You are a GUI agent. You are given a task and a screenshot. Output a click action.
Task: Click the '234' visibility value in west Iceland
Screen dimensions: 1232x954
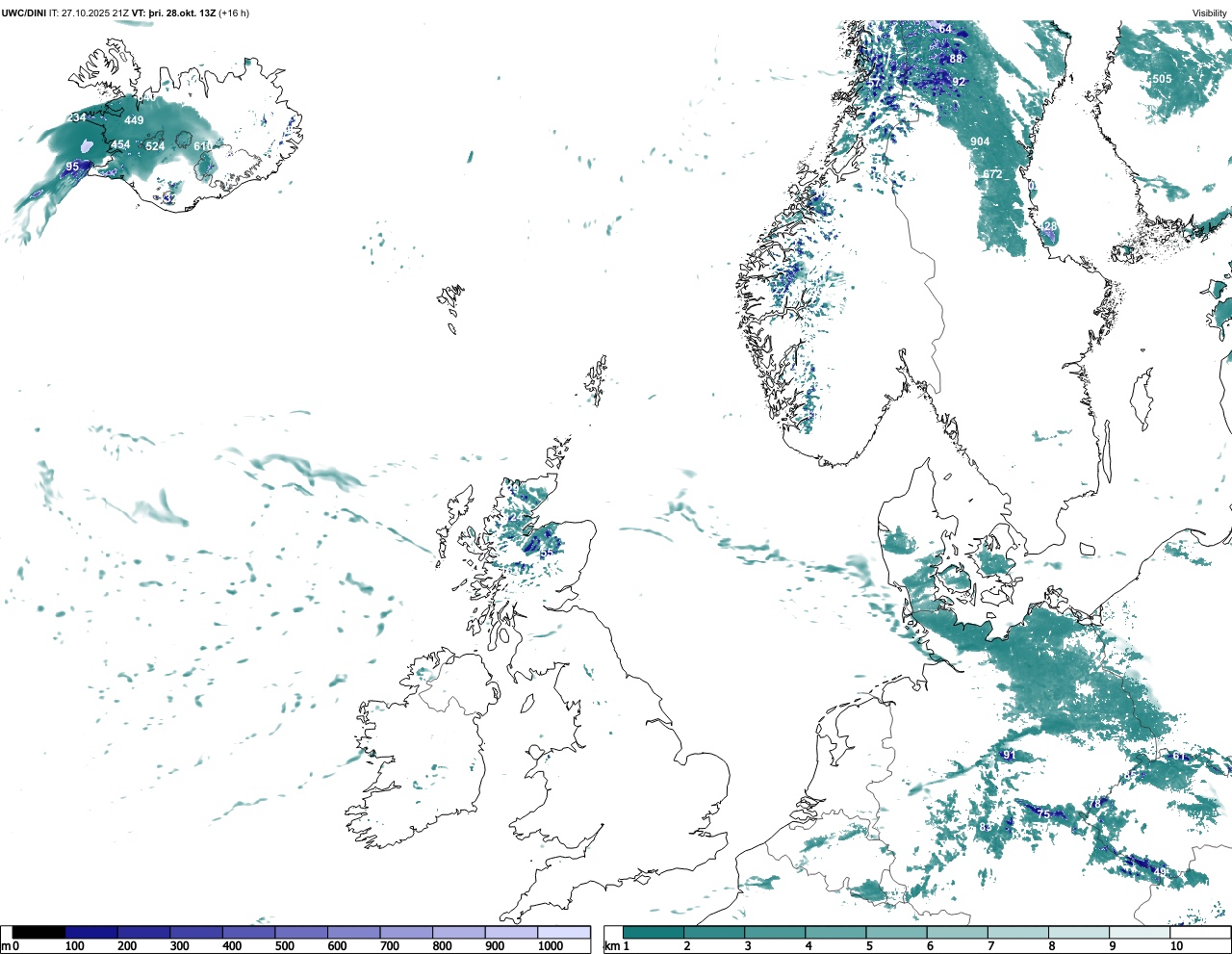tap(76, 117)
